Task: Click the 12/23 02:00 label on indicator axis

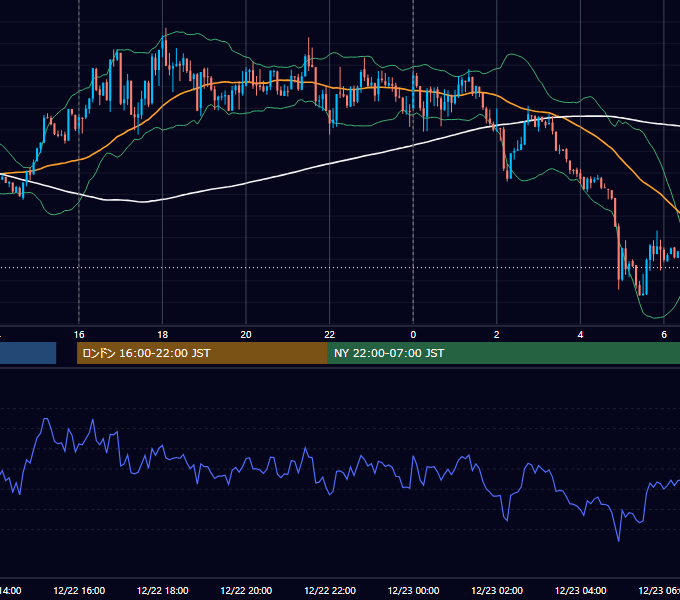Action: coord(497,590)
